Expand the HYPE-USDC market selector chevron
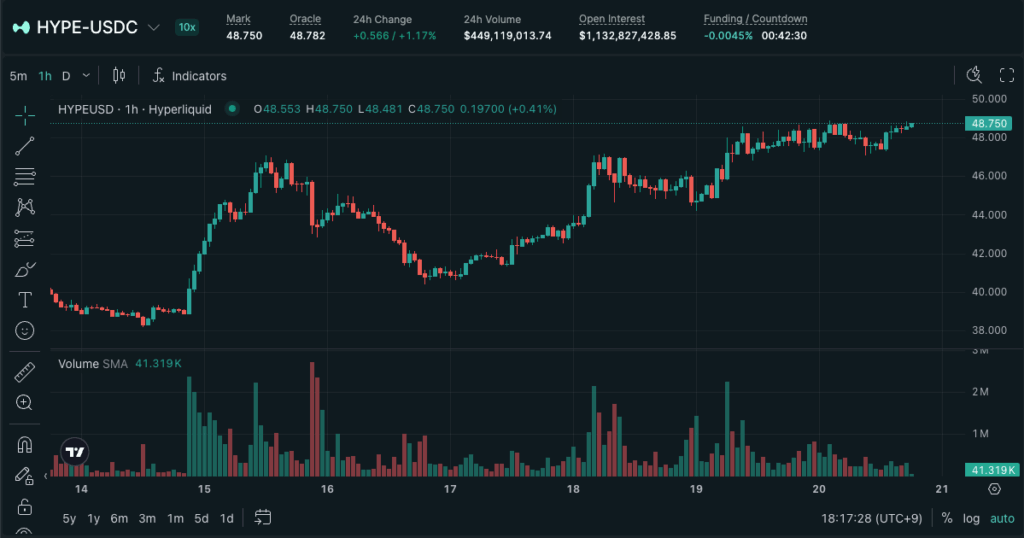 coord(153,27)
